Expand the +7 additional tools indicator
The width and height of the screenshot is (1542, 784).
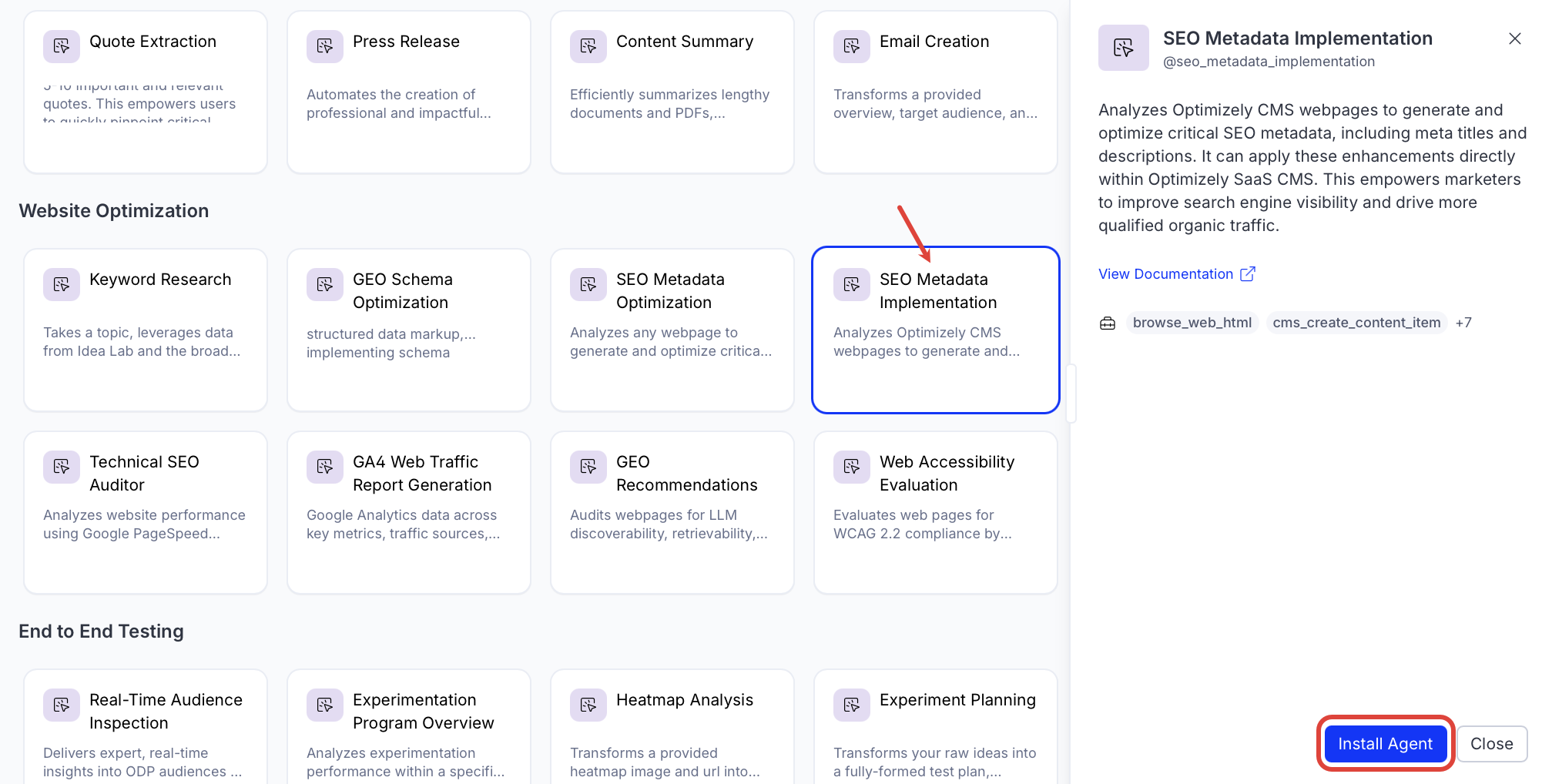tap(1463, 323)
